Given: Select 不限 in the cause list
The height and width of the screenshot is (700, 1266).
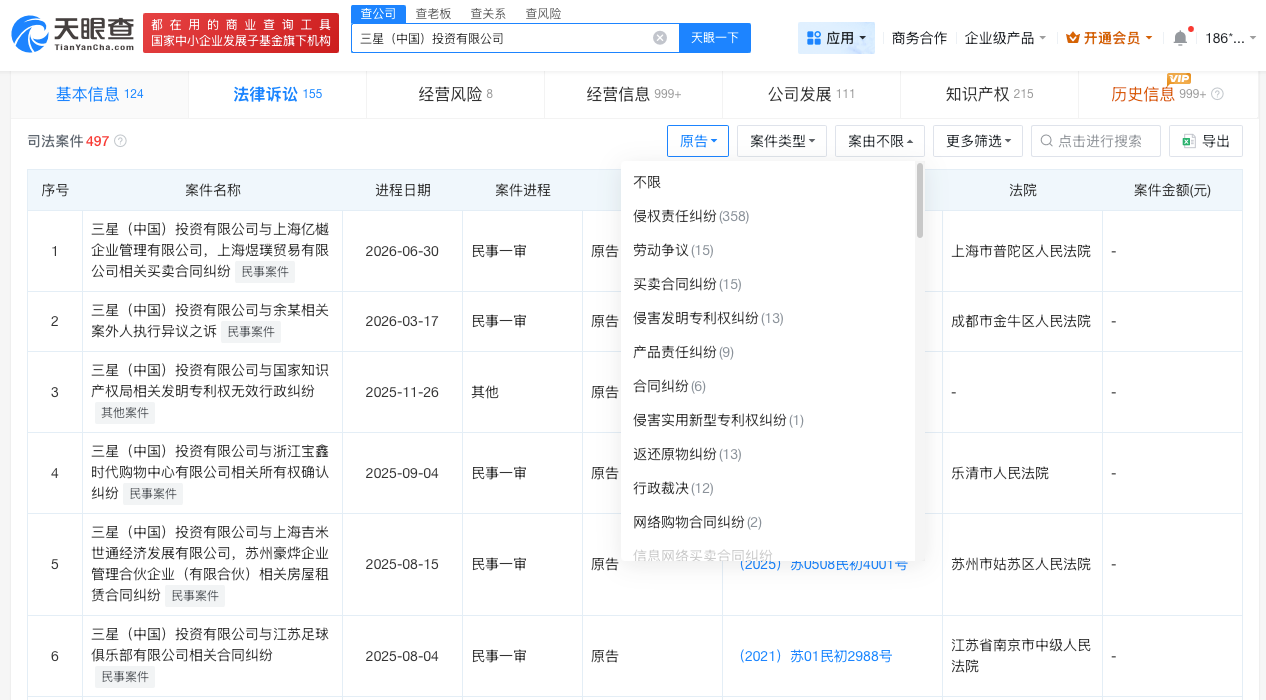Looking at the screenshot, I should 768,182.
